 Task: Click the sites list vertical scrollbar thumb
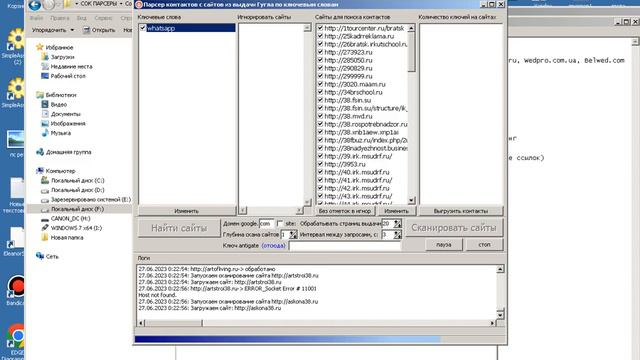click(411, 52)
